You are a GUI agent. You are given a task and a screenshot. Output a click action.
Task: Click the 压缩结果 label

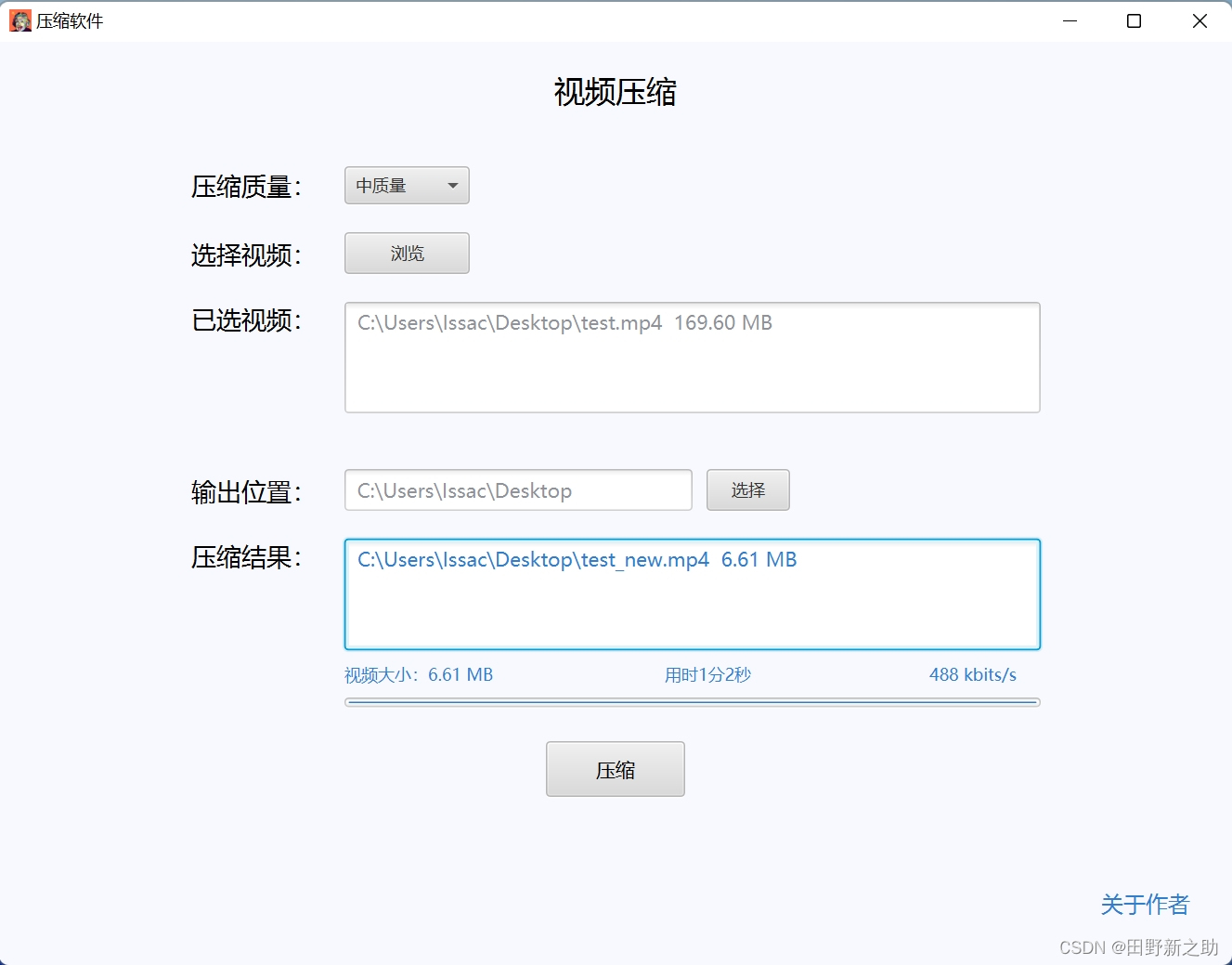pos(246,557)
